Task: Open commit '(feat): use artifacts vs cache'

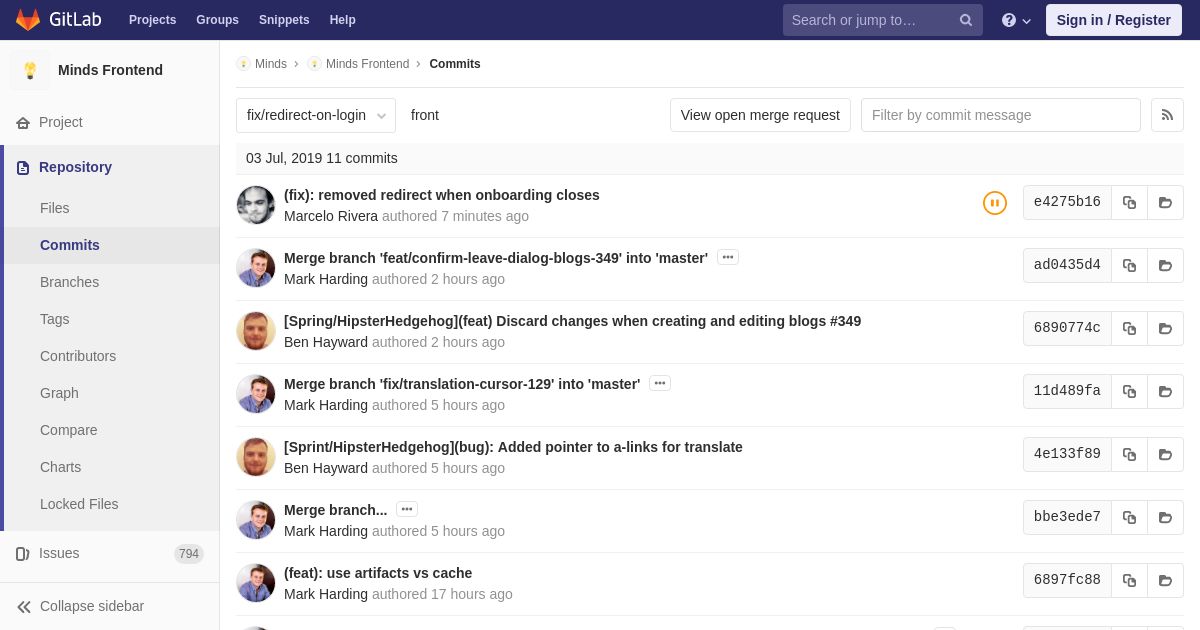Action: [x=378, y=573]
